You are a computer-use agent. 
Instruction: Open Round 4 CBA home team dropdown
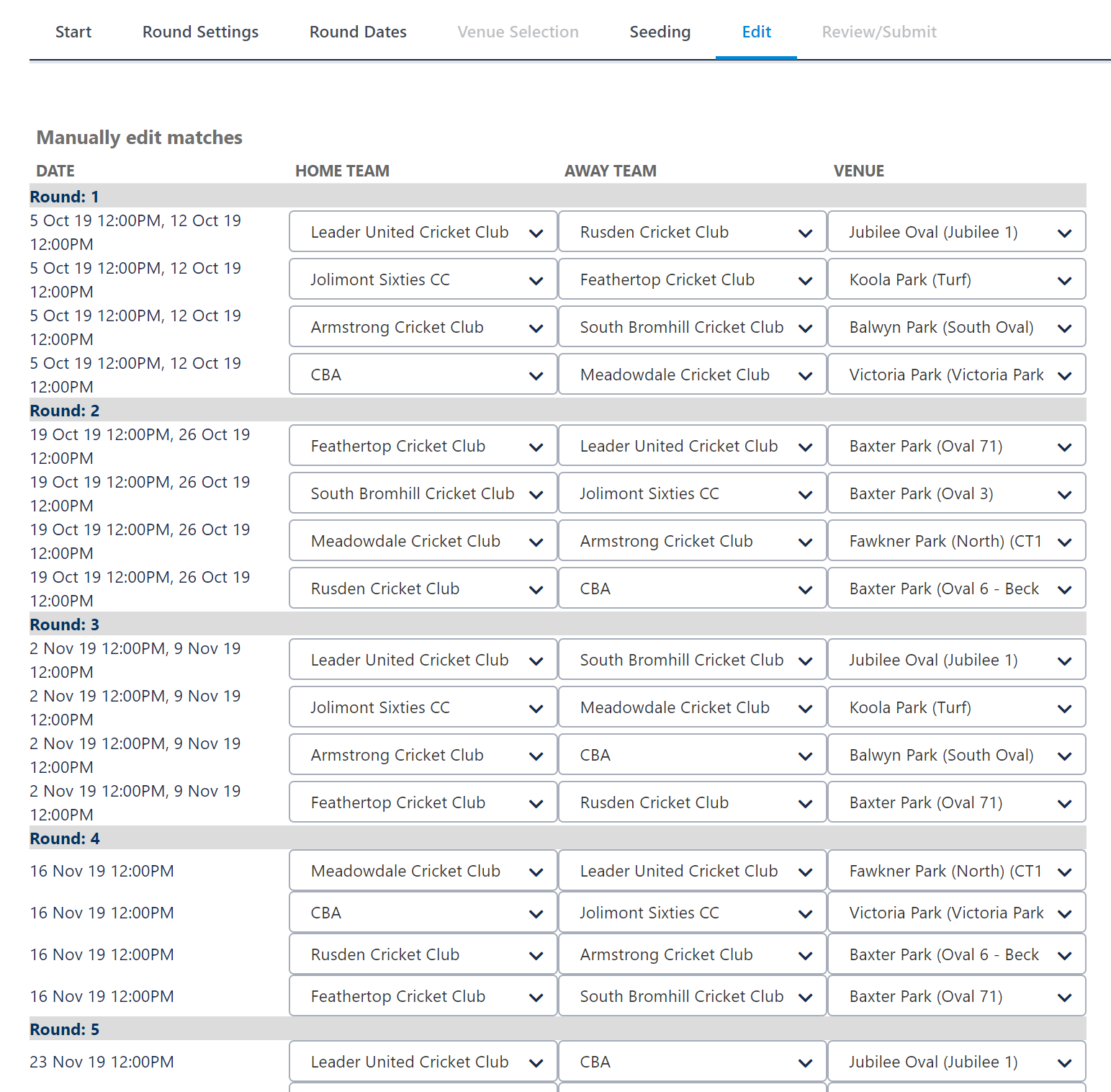tap(423, 912)
